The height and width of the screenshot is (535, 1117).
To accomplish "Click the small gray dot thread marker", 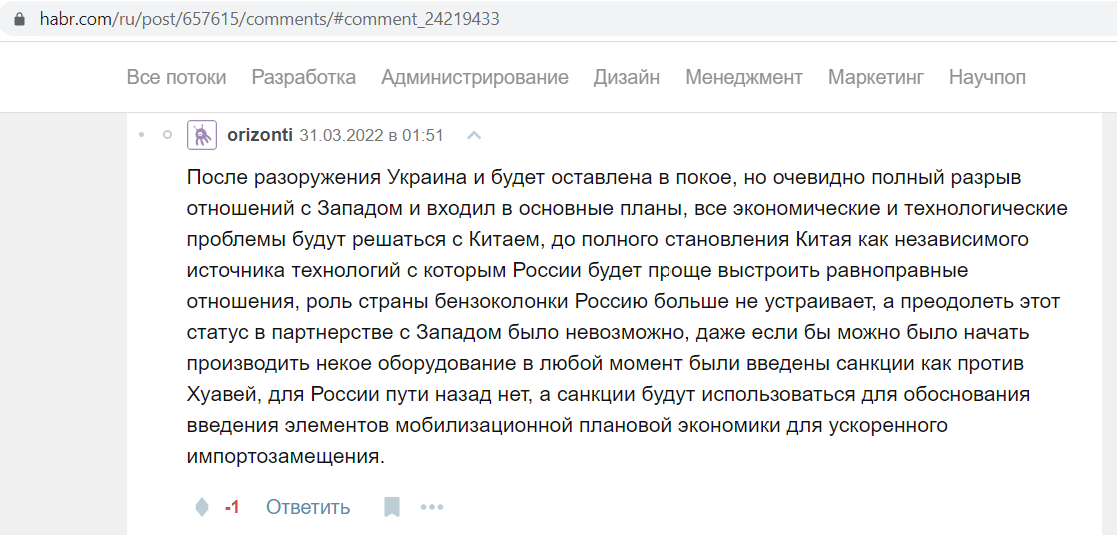I will (142, 135).
